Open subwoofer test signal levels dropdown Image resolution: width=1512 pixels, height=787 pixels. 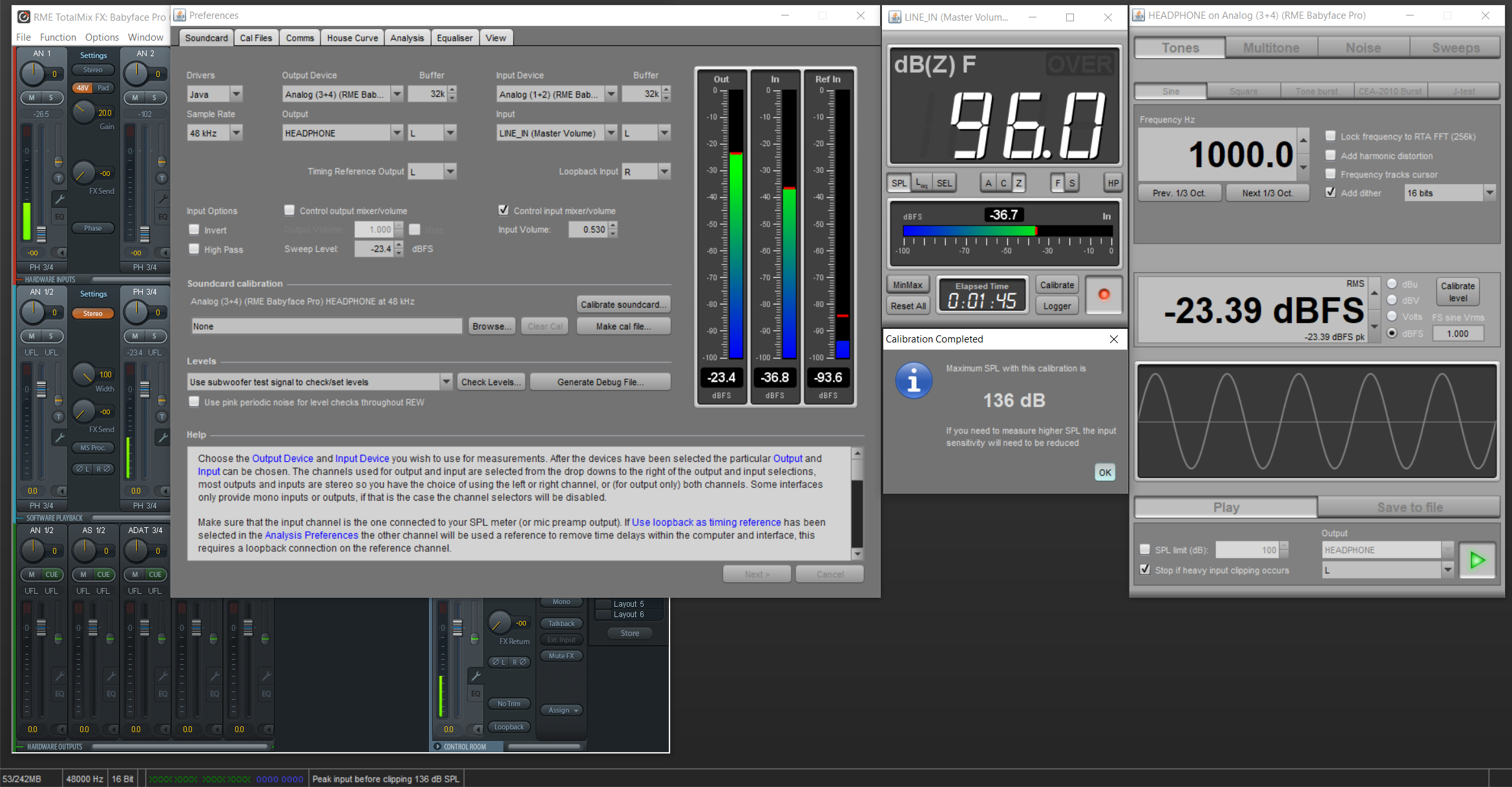point(320,382)
